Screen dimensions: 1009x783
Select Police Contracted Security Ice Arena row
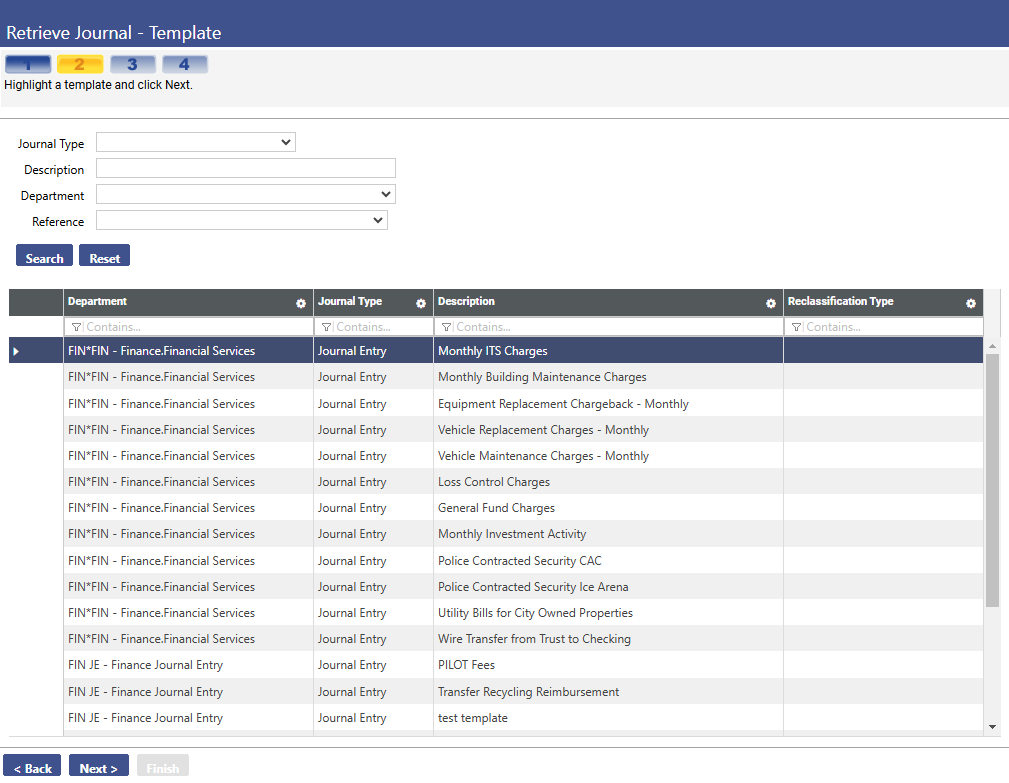click(496, 587)
